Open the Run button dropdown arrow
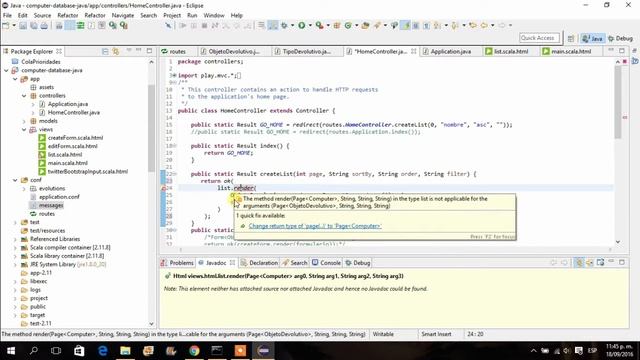This screenshot has height=360, width=640. (310, 26)
